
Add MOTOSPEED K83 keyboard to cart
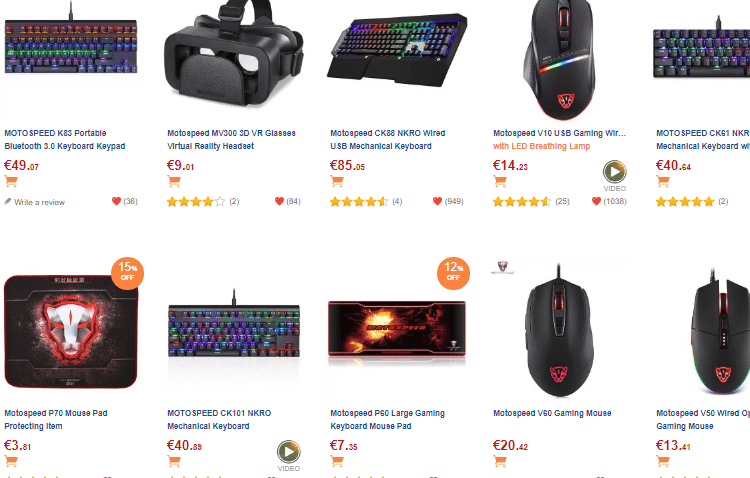tap(11, 181)
